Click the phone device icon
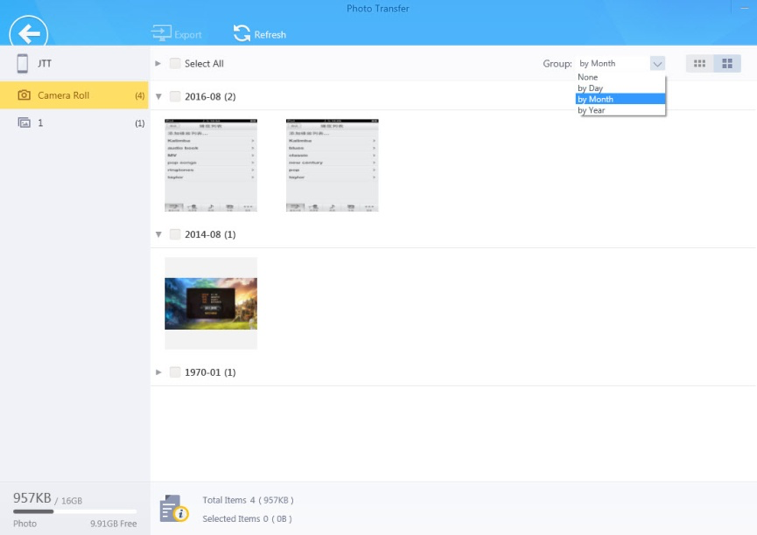 click(x=22, y=63)
